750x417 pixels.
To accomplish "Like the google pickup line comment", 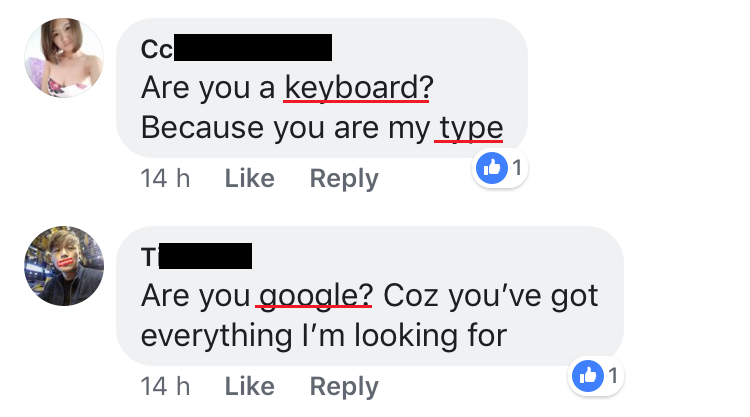I will coord(249,386).
